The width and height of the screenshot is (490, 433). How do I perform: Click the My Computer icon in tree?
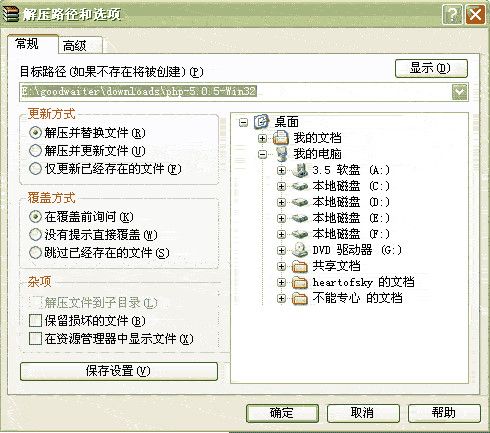point(281,154)
